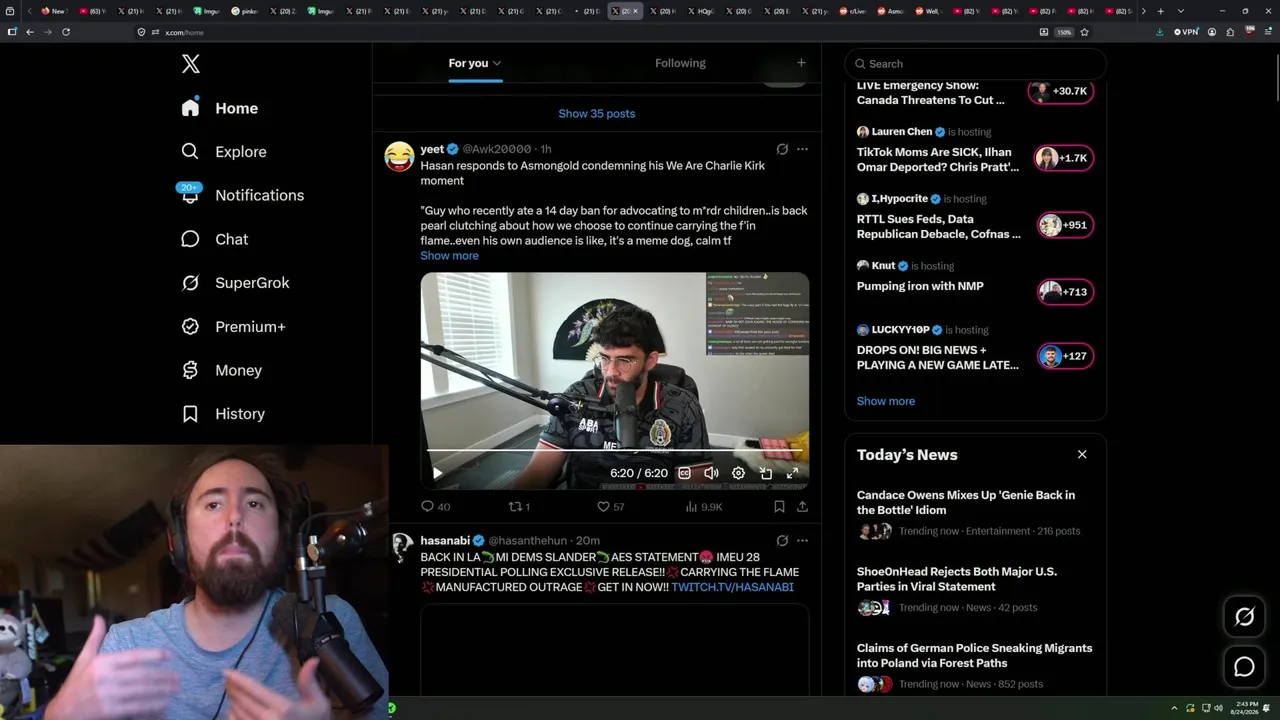
Task: Expand yeet's post with Show more
Action: 449,256
